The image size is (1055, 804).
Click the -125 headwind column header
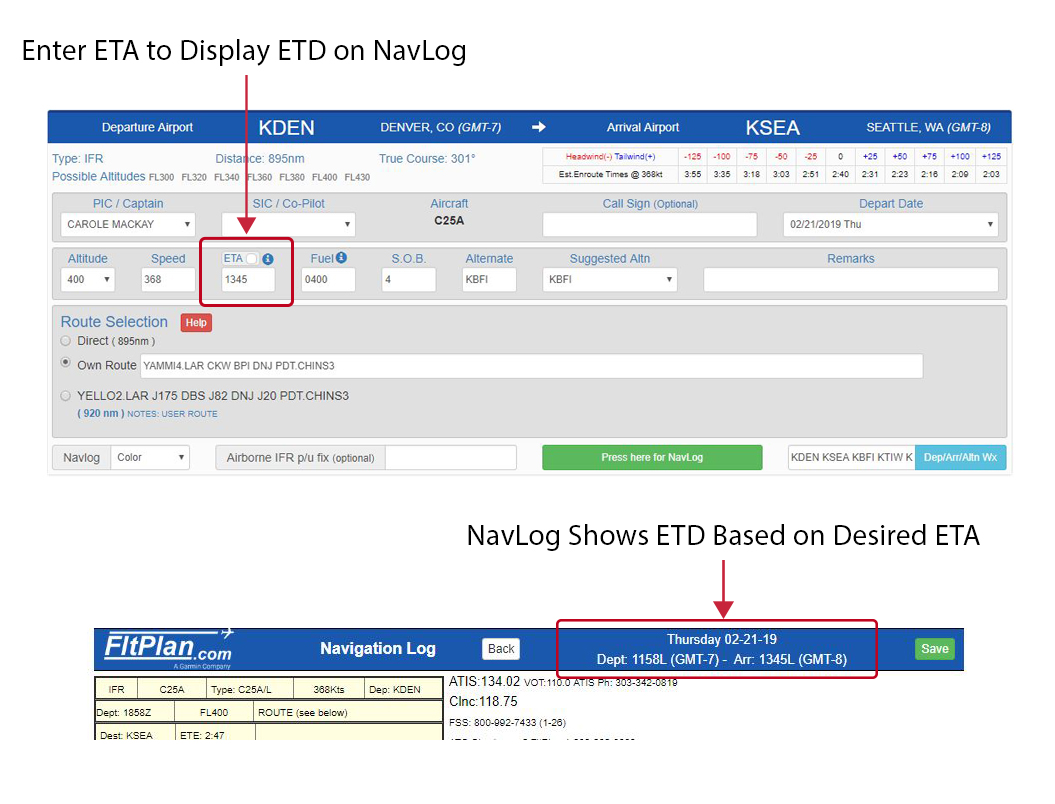pos(692,156)
